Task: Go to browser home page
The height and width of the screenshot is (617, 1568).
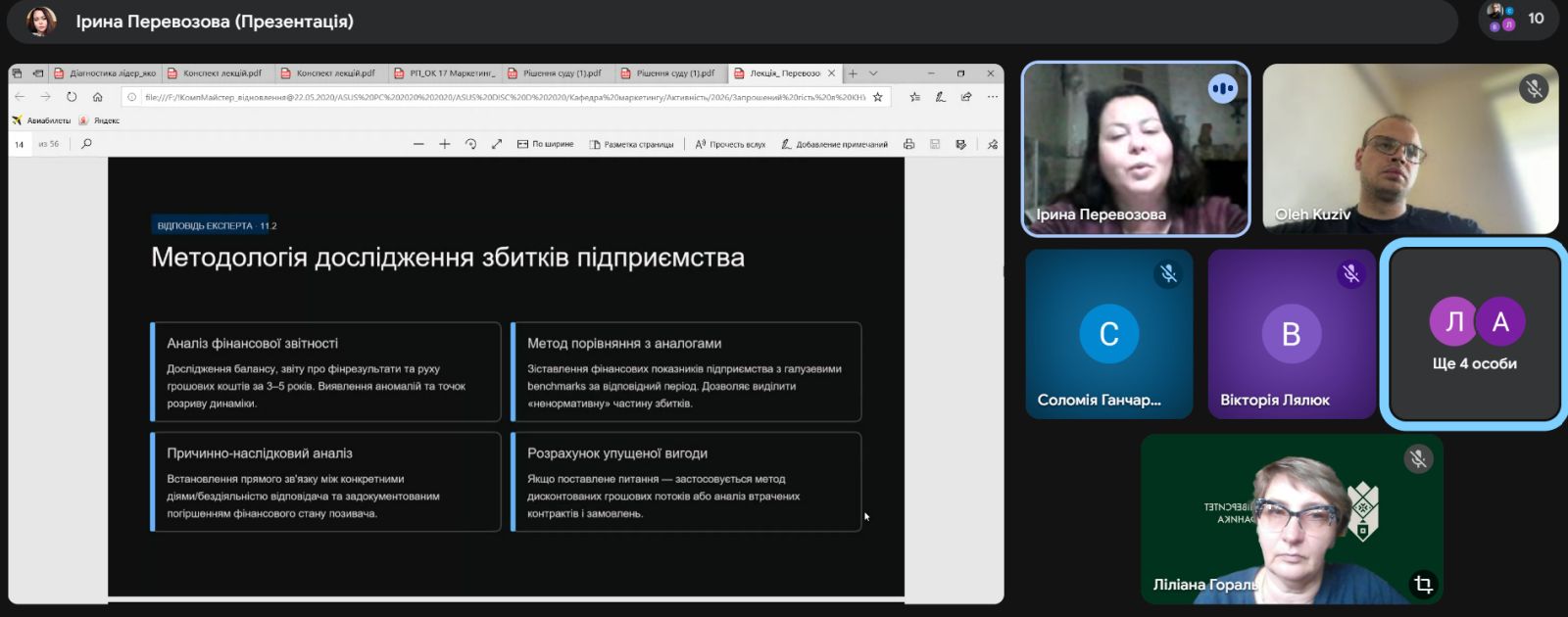Action: tap(97, 97)
